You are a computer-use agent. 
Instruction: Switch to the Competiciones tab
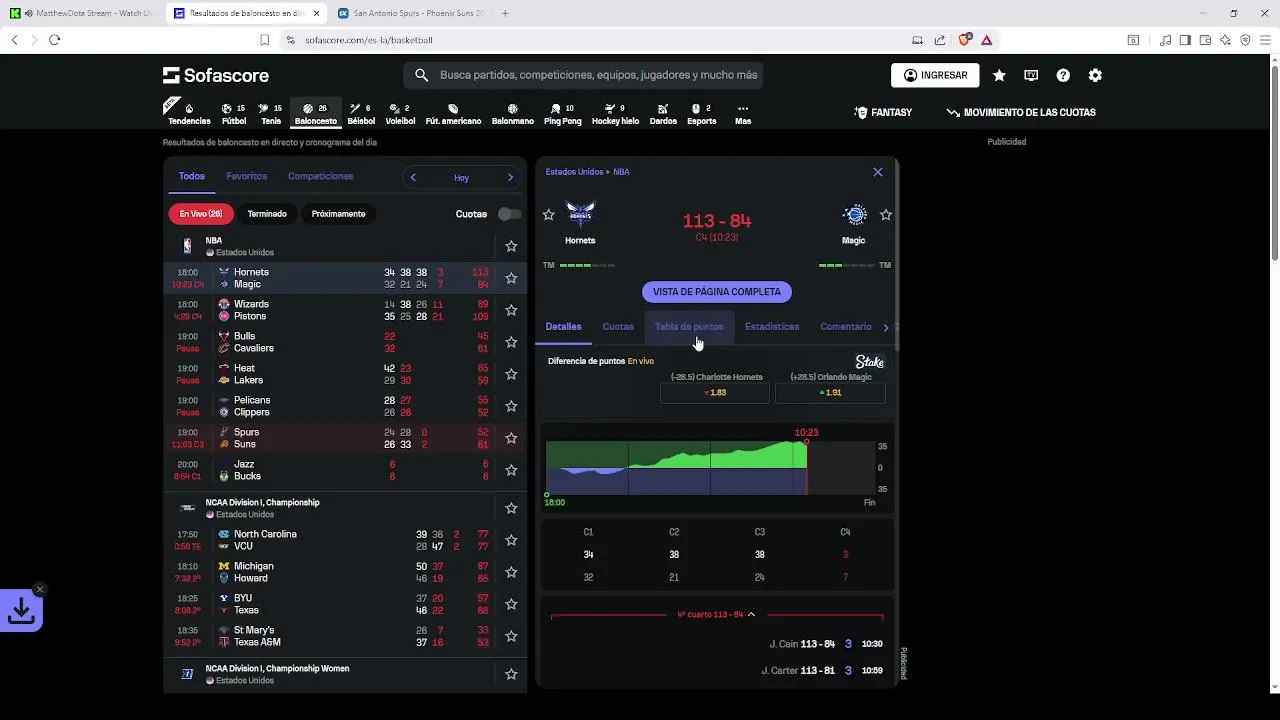point(320,176)
